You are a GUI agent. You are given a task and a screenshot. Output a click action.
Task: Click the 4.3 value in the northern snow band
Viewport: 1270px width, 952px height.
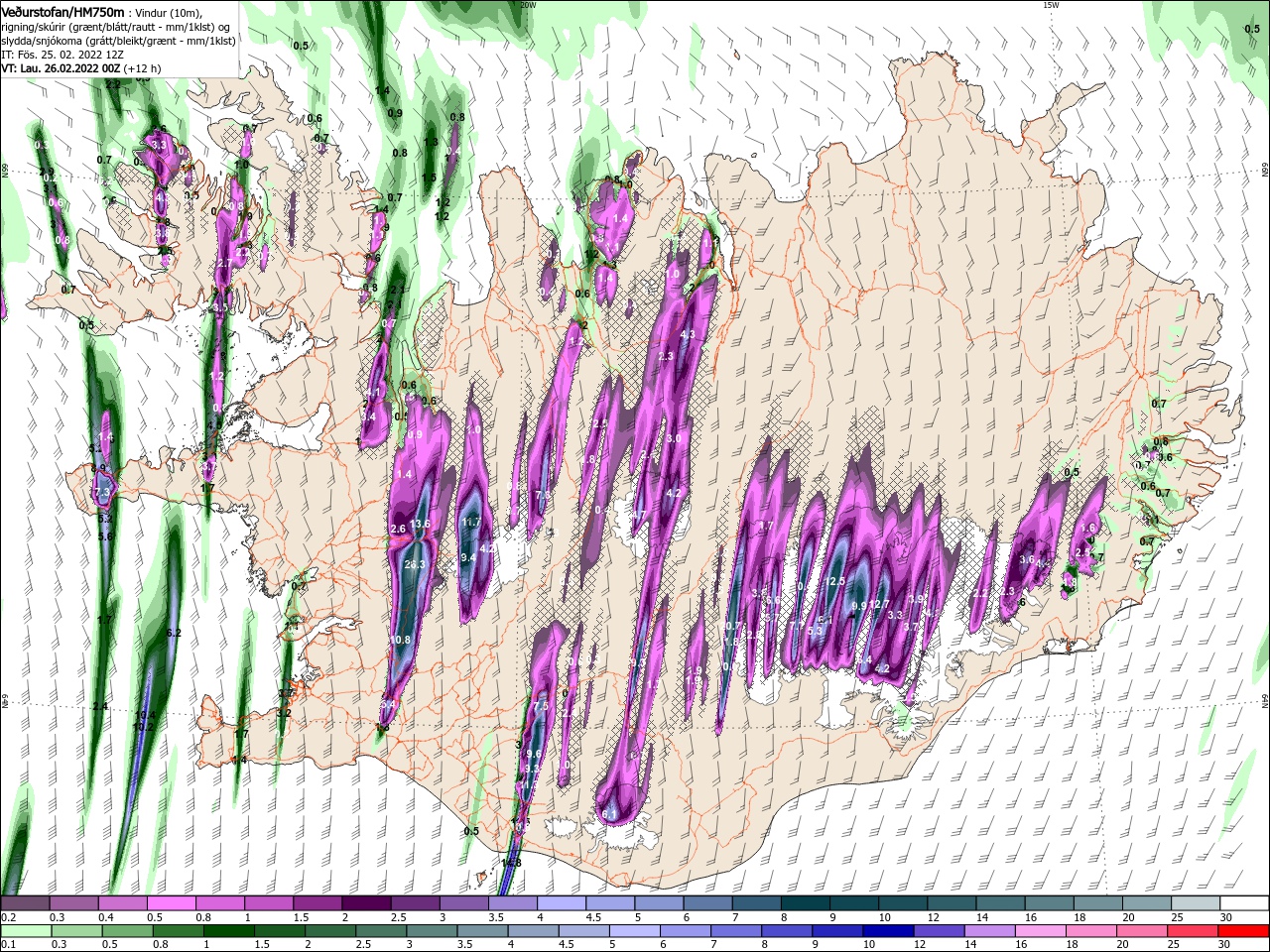(x=686, y=335)
